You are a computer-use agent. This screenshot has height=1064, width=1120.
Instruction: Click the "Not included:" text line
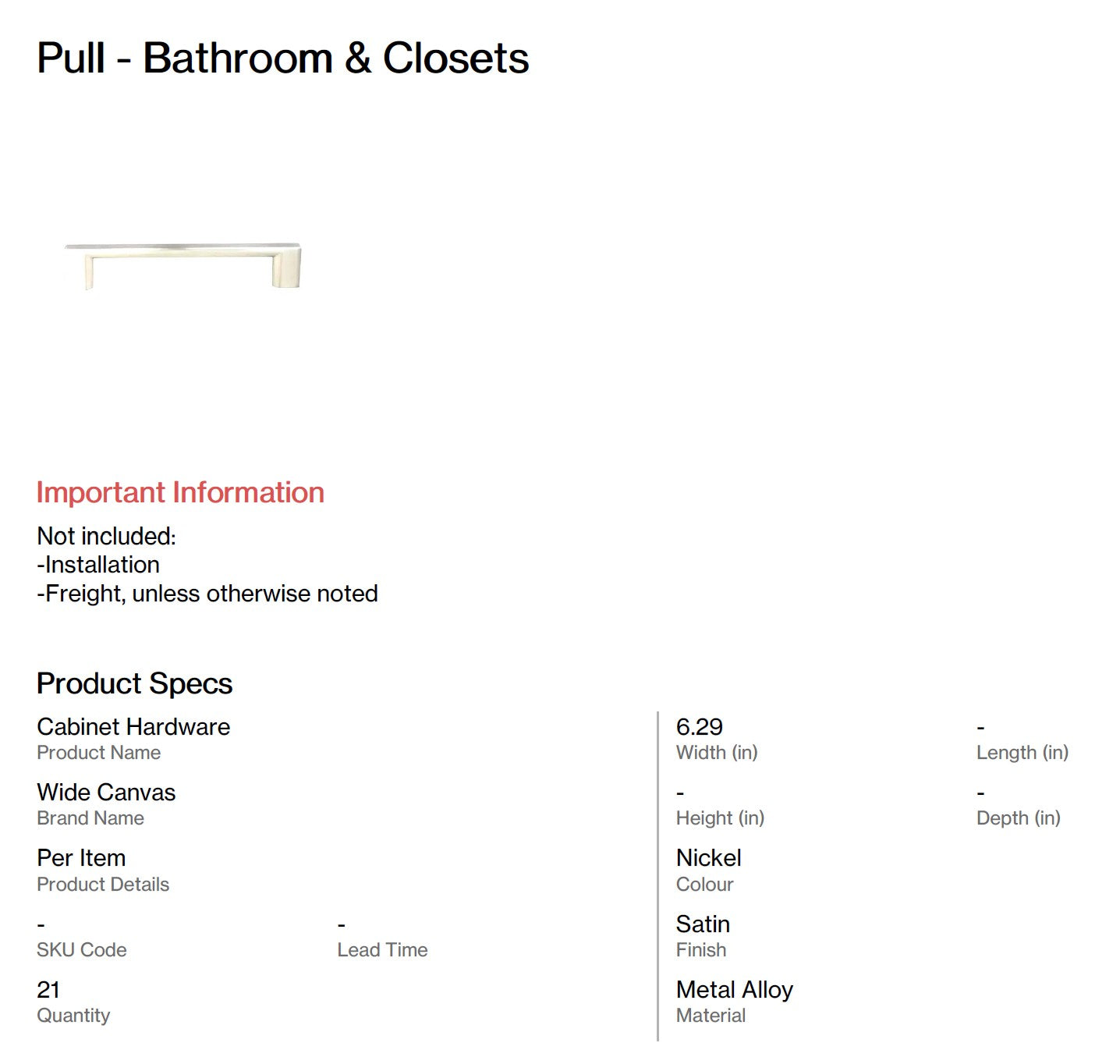[107, 537]
